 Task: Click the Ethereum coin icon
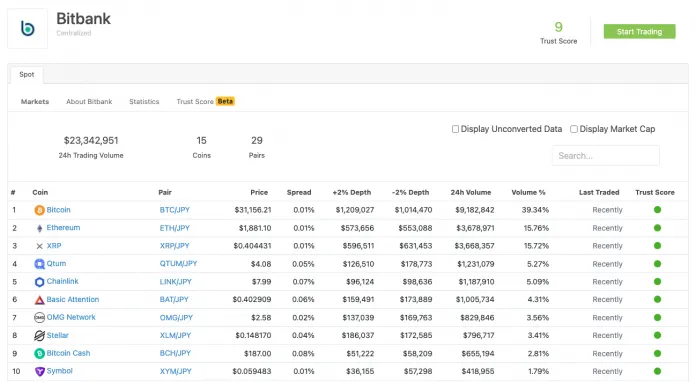[40, 228]
